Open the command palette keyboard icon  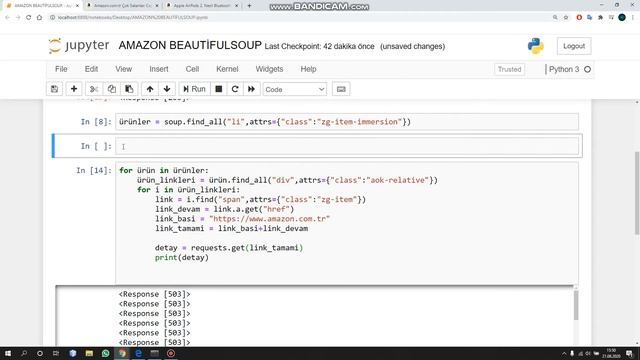click(x=341, y=89)
